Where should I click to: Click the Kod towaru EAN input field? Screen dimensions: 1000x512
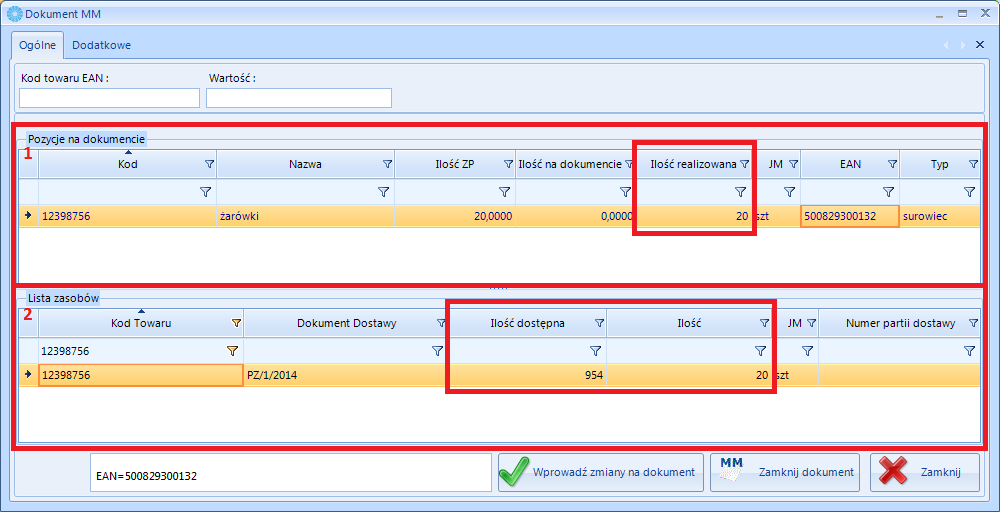110,98
